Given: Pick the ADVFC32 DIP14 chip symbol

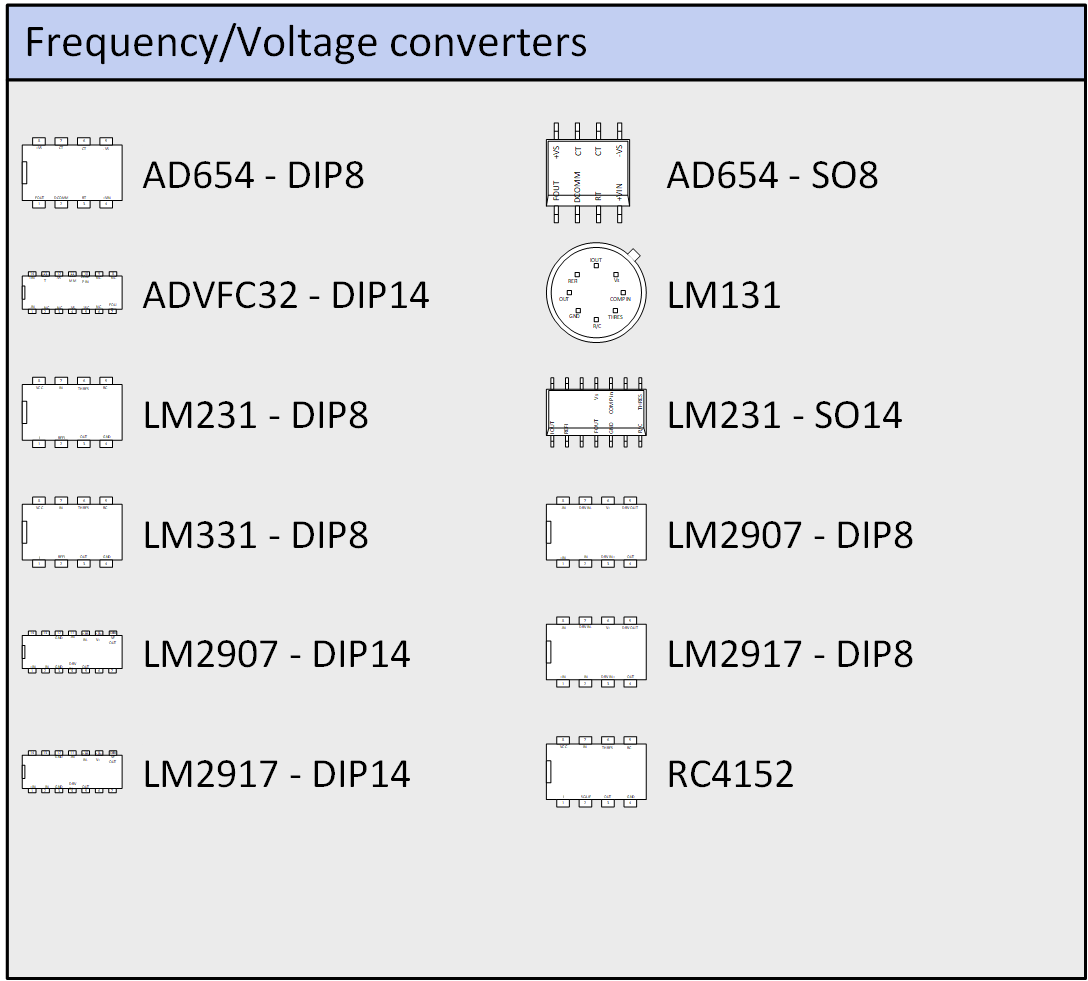Looking at the screenshot, I should pyautogui.click(x=72, y=292).
